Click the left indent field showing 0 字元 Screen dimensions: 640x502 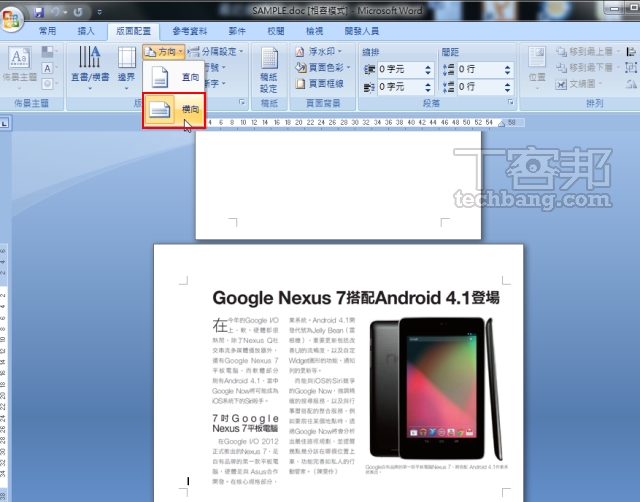pyautogui.click(x=400, y=69)
